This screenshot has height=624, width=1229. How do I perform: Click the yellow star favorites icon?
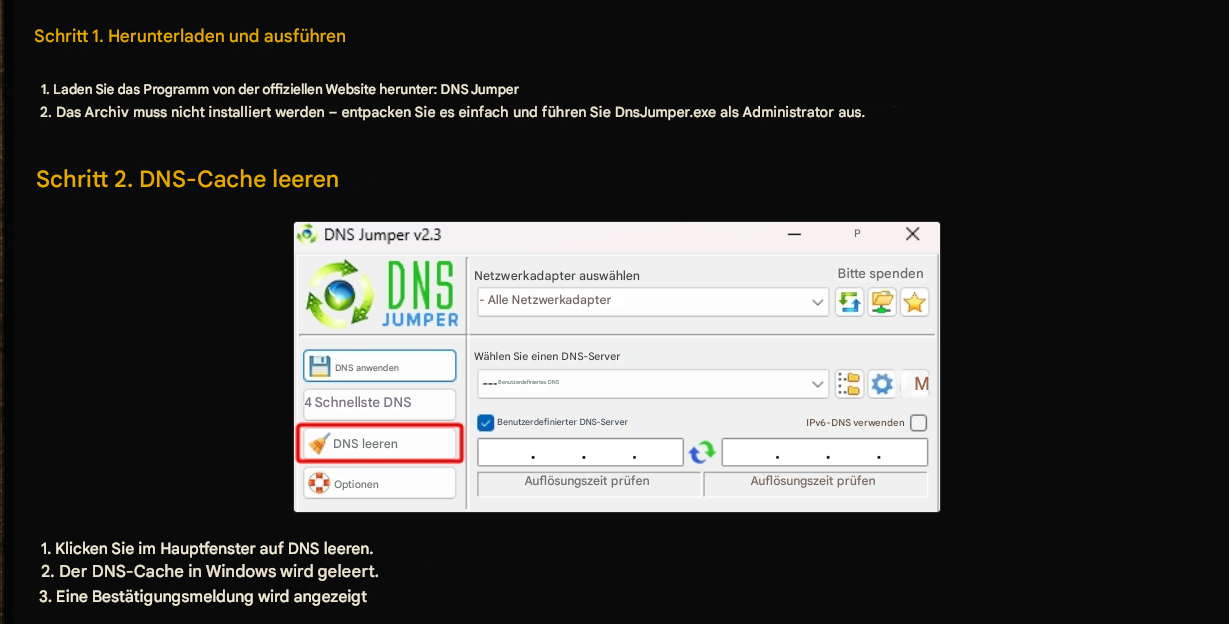[x=914, y=302]
